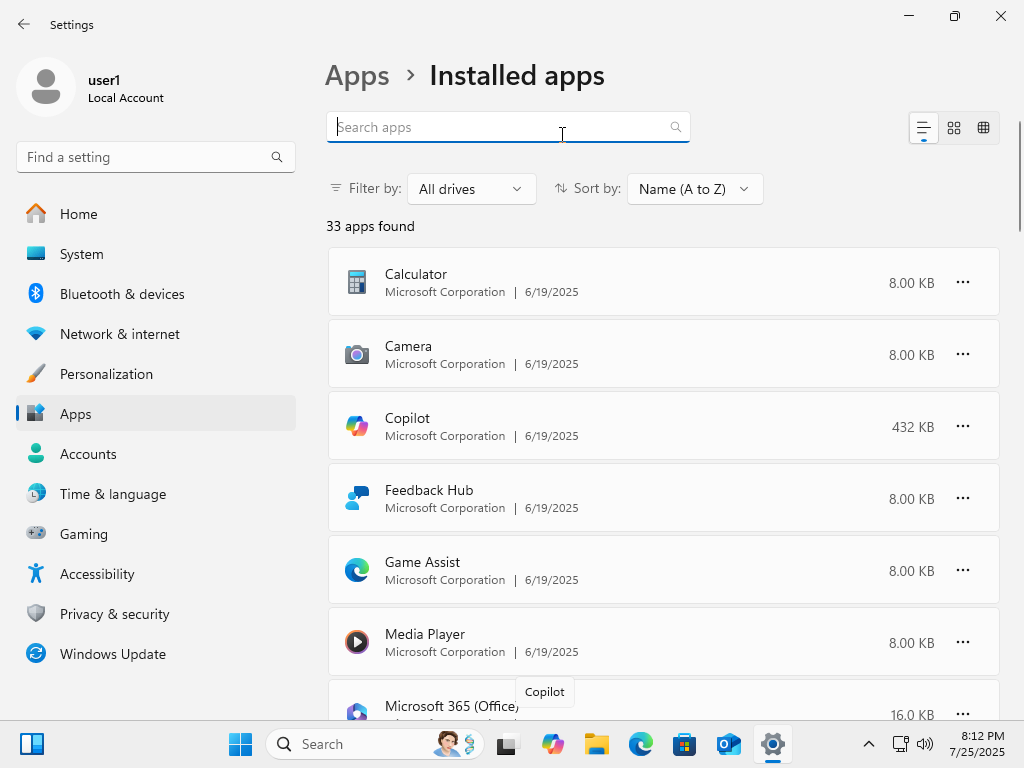Open Microsoft Store from taskbar
Image resolution: width=1024 pixels, height=768 pixels.
click(684, 744)
